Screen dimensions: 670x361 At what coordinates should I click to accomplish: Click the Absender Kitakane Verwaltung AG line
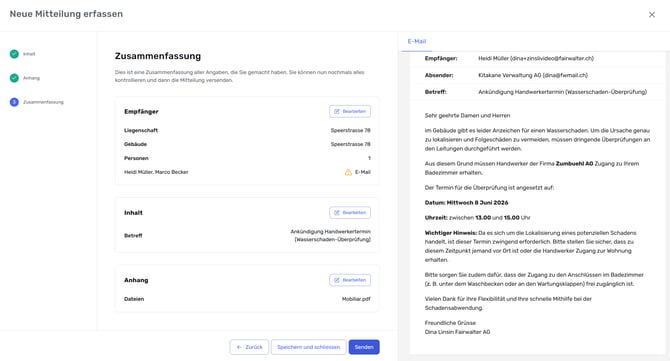point(533,75)
